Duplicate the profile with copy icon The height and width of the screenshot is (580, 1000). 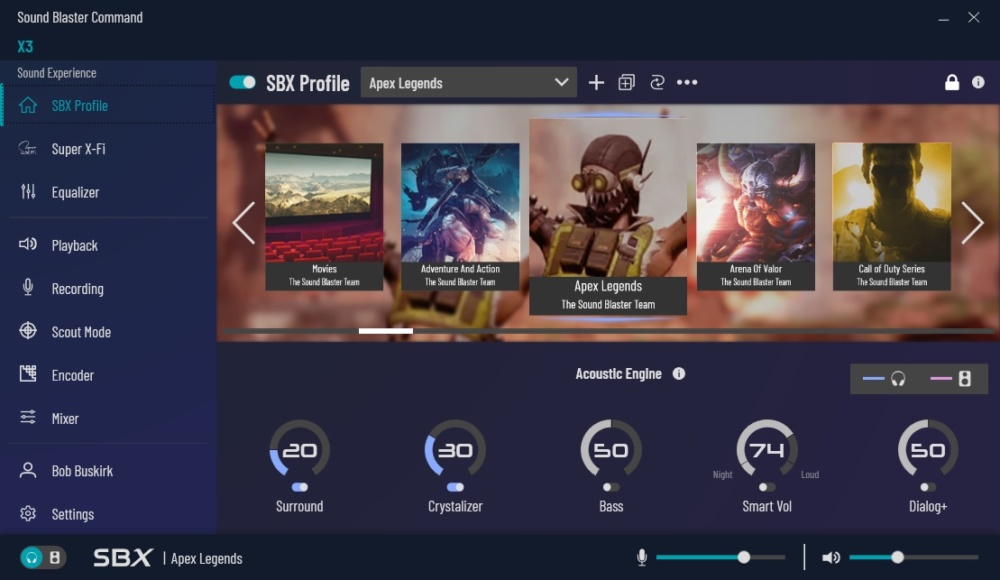(x=626, y=82)
